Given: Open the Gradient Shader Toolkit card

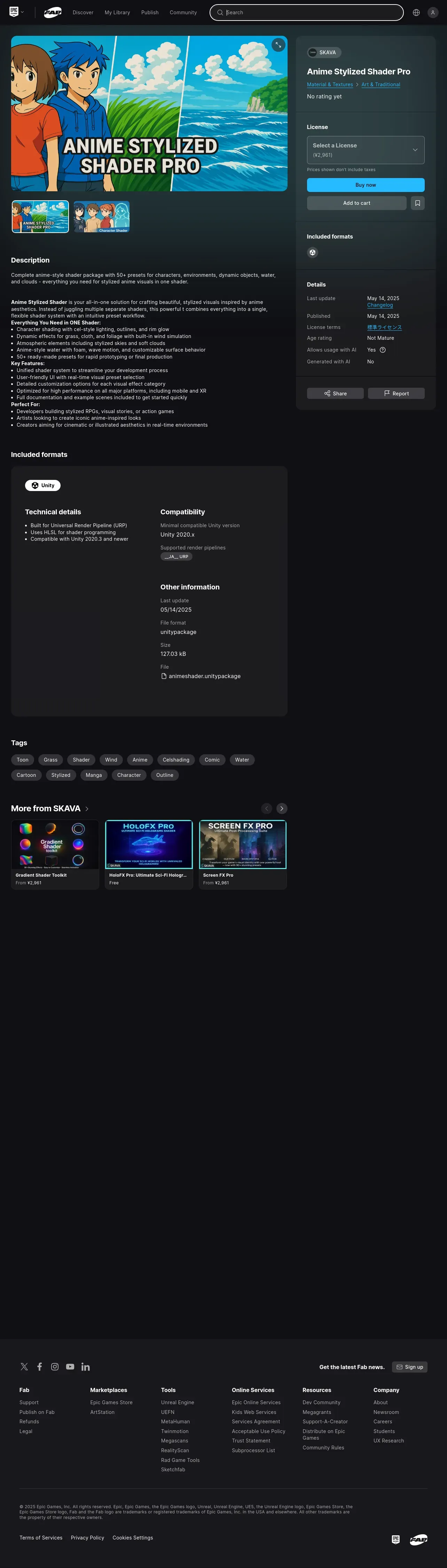Looking at the screenshot, I should coord(55,855).
